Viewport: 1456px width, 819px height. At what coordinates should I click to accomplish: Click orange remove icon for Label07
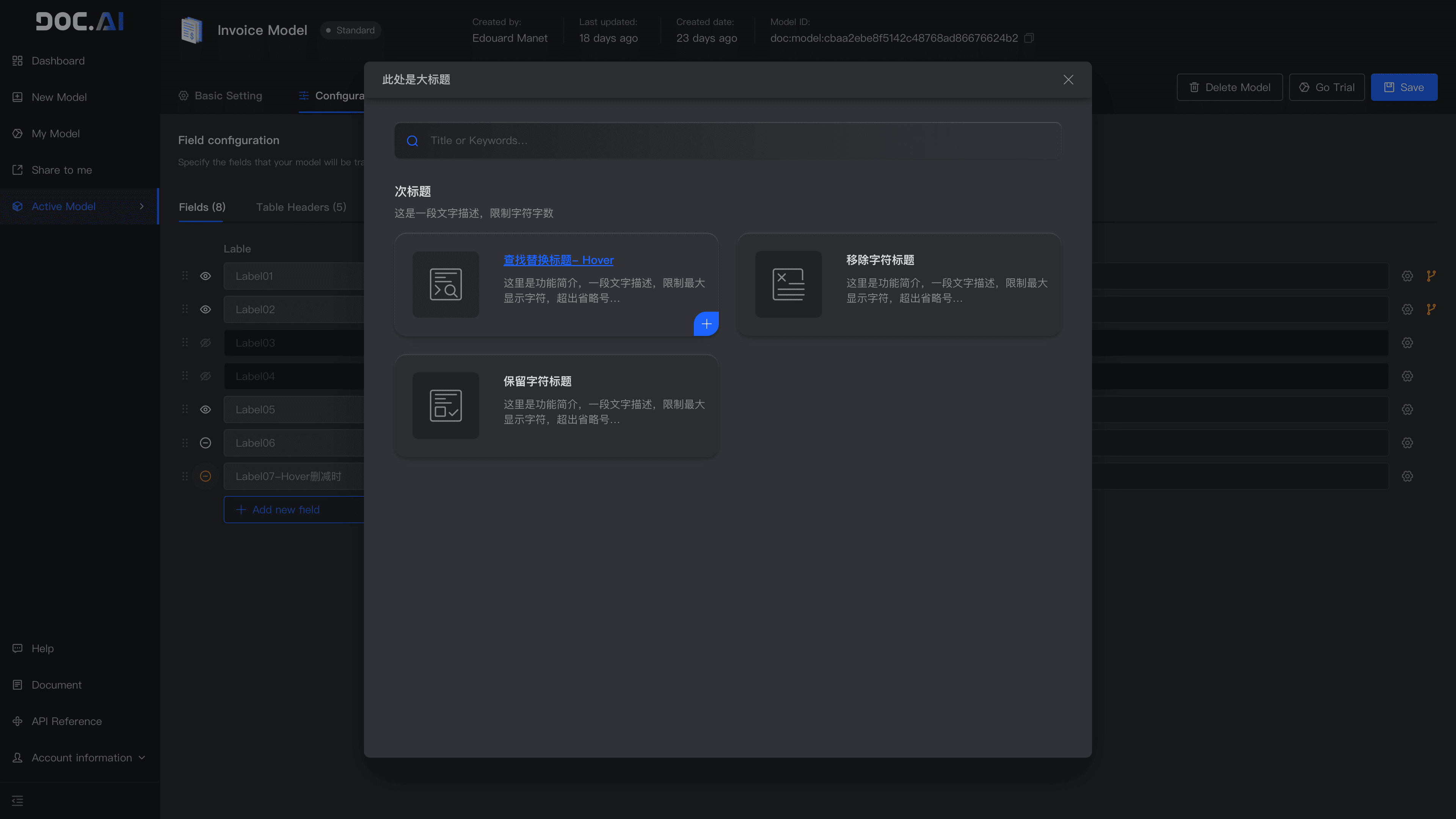[x=206, y=476]
